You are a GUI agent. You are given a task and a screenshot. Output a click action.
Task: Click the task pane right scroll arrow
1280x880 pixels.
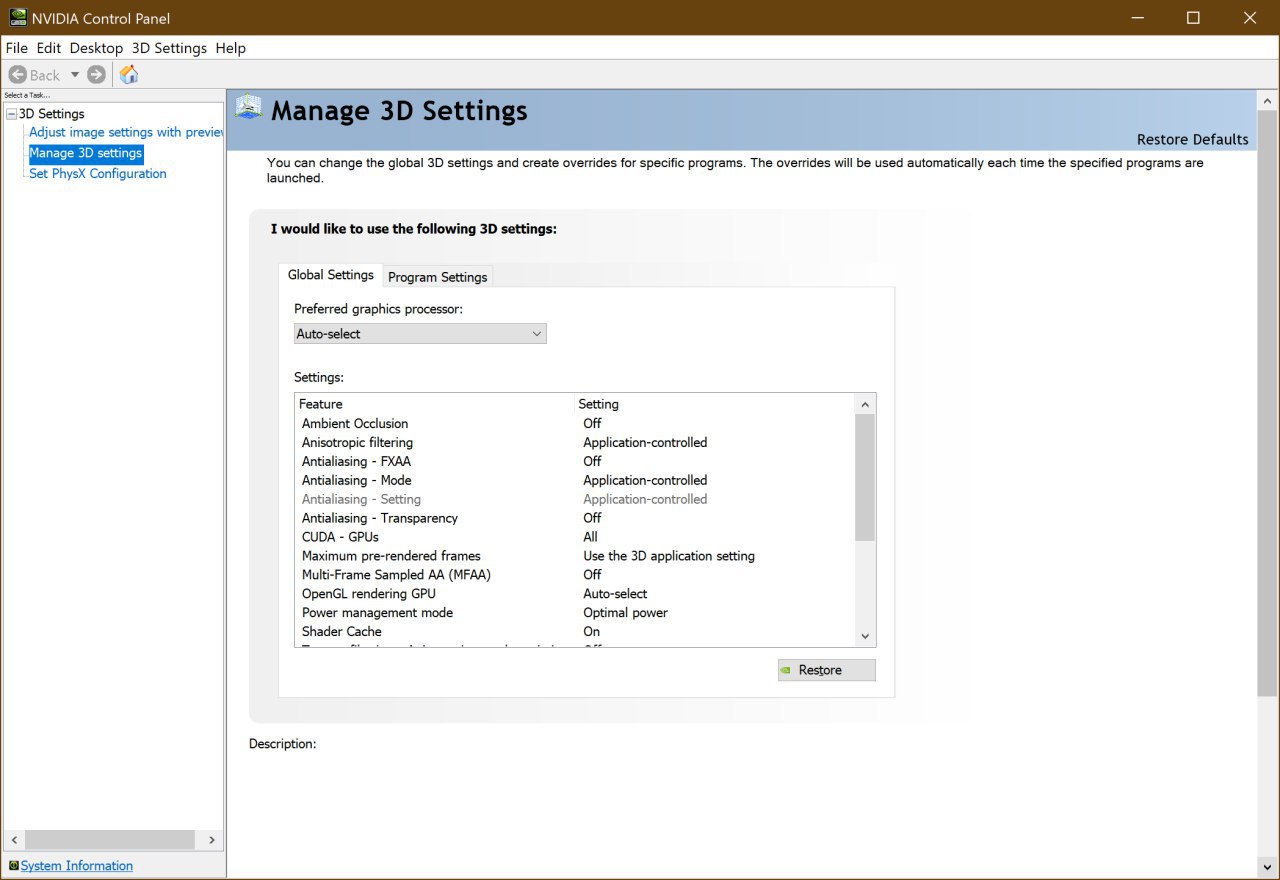(x=211, y=840)
